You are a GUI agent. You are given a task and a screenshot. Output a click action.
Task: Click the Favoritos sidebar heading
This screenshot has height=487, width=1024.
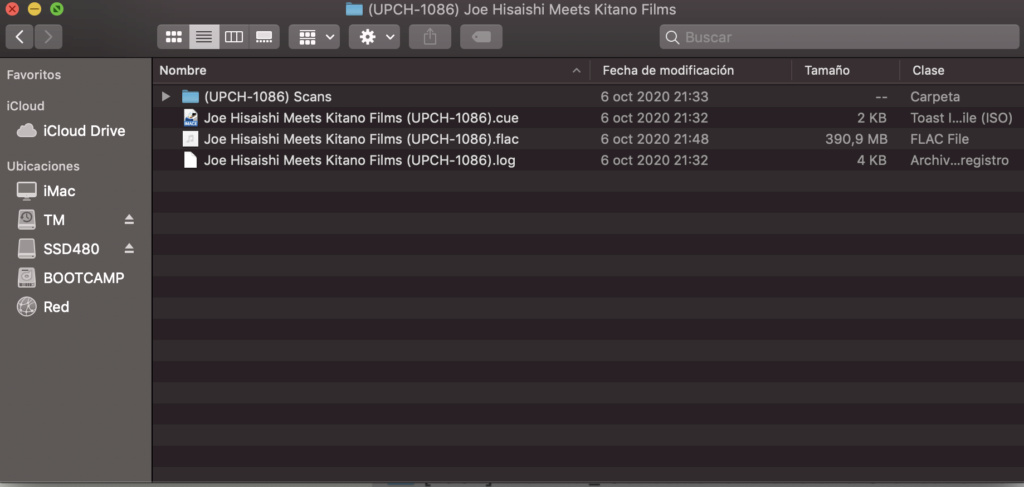point(34,75)
